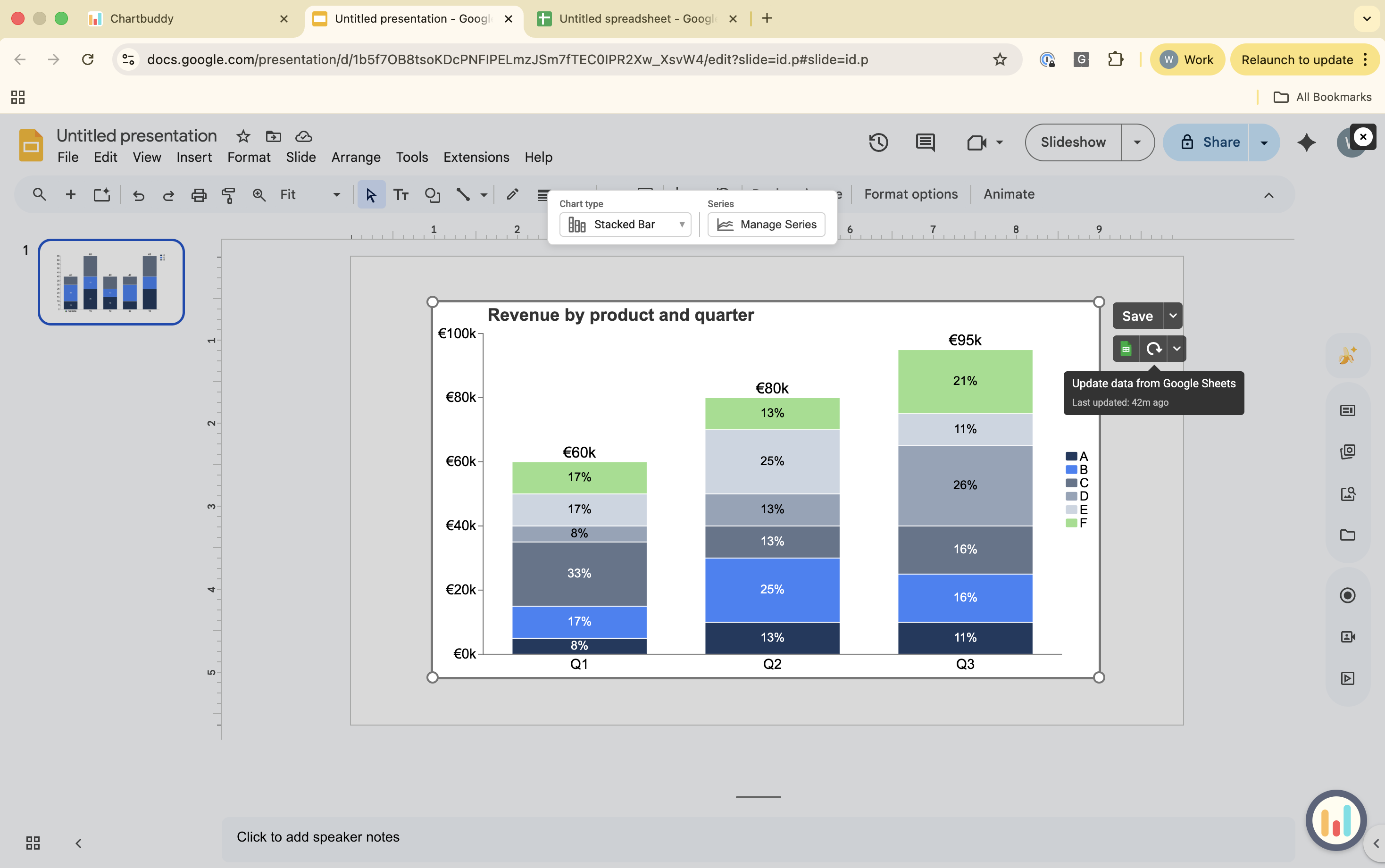The image size is (1385, 868).
Task: Expand the Save button dropdown arrow
Action: coord(1173,315)
